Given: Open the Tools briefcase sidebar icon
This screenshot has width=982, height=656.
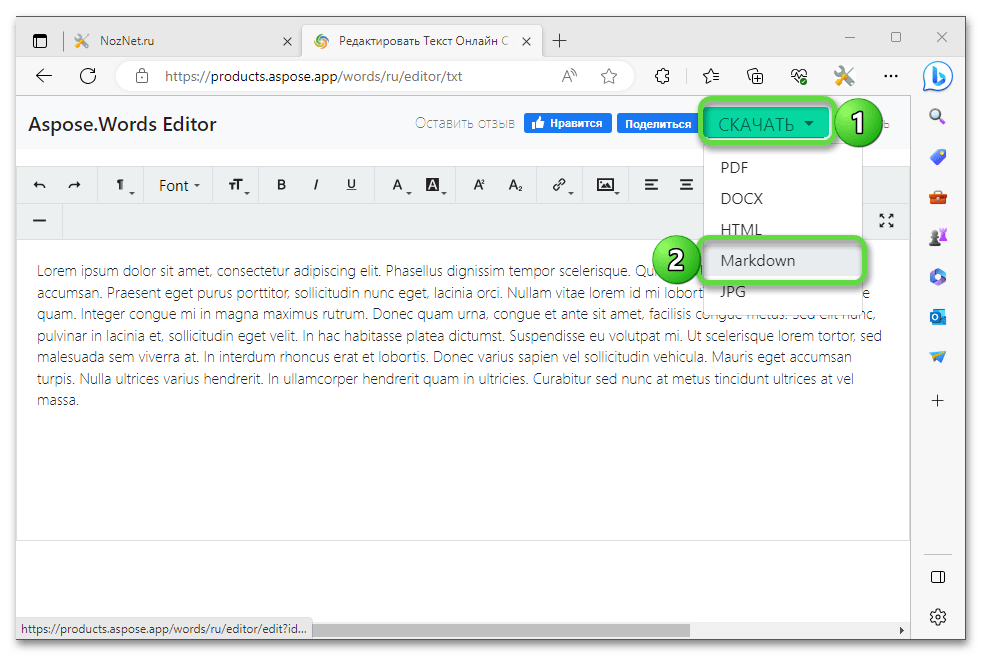Looking at the screenshot, I should coord(938,197).
